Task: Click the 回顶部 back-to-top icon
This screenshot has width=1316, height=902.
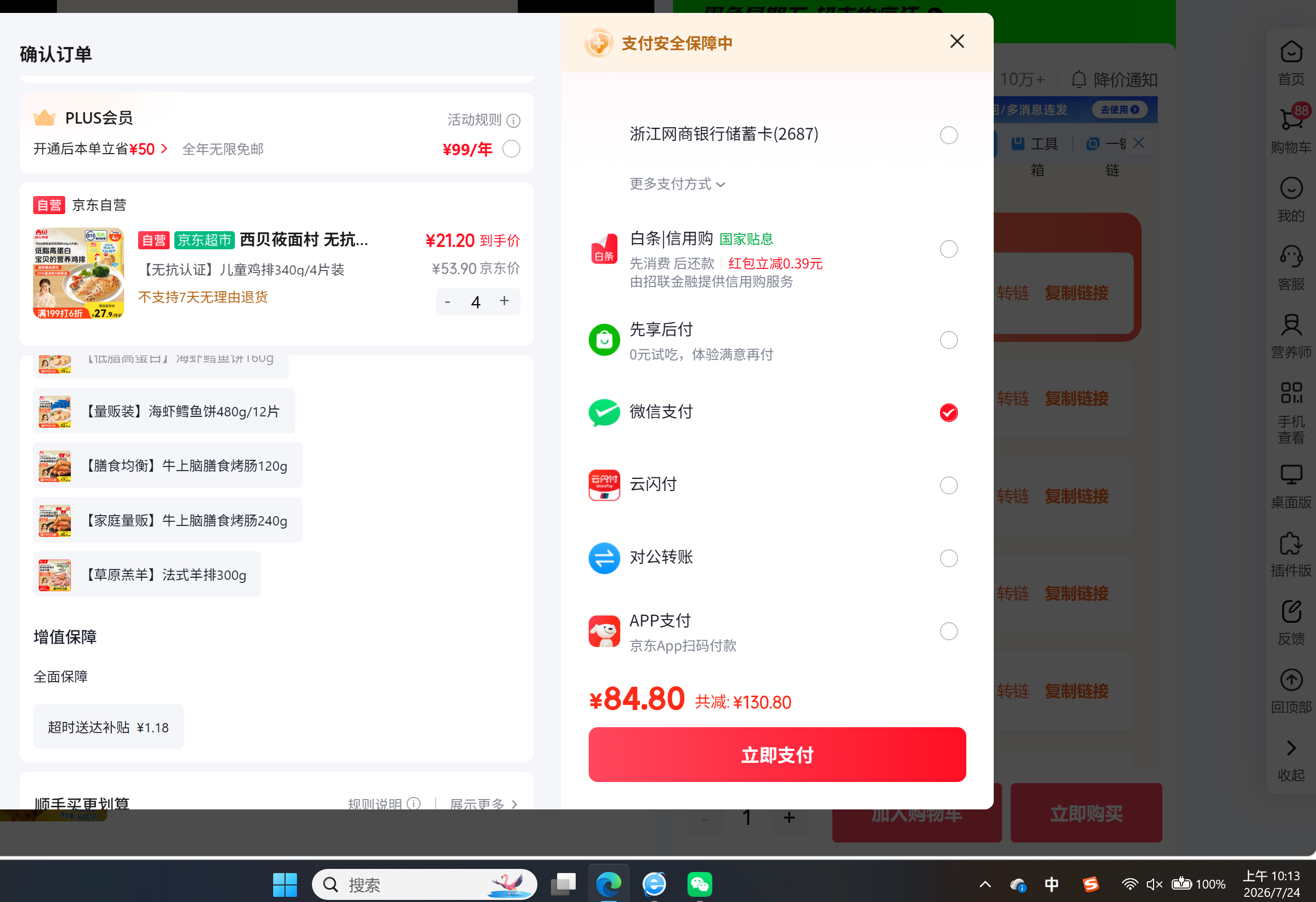Action: pyautogui.click(x=1291, y=680)
